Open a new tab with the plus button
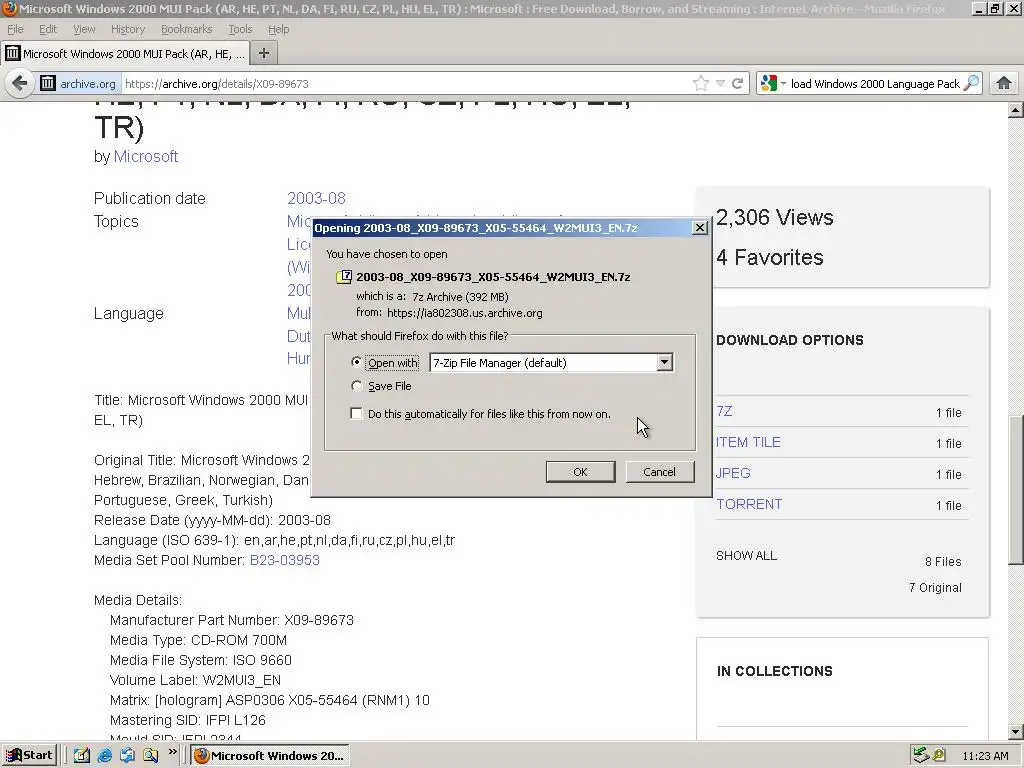The height and width of the screenshot is (768, 1024). click(x=264, y=54)
